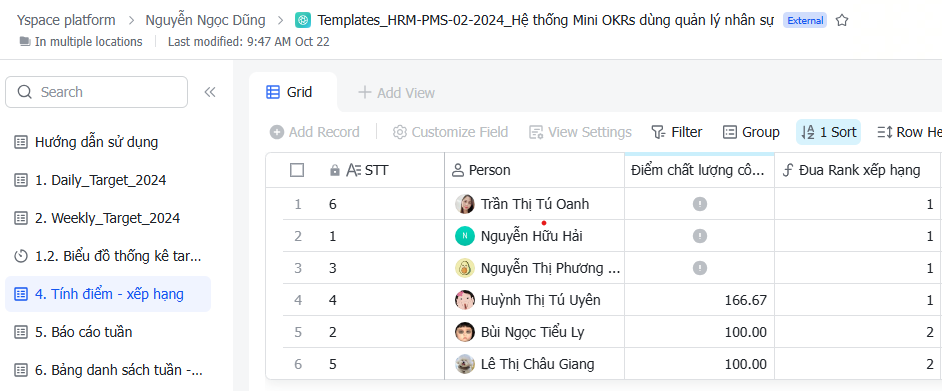Click warning icon in Trần Thị Tú Oanh row
This screenshot has height=391, width=942.
pos(699,204)
